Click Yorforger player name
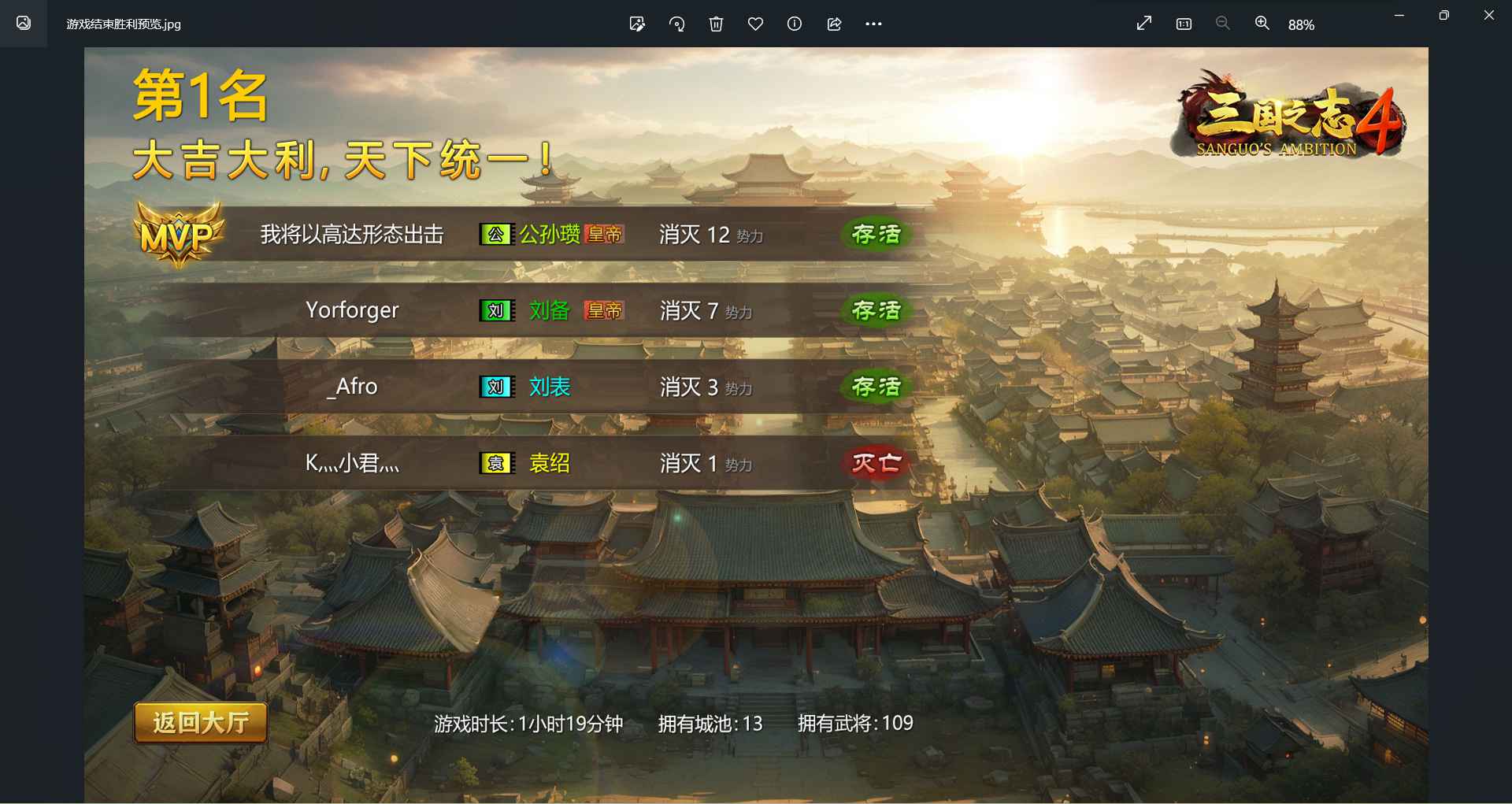Image resolution: width=1512 pixels, height=804 pixels. pyautogui.click(x=352, y=310)
